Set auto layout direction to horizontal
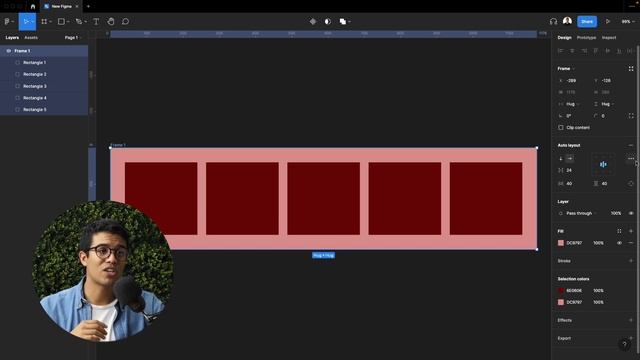Screen dimensions: 640x360 coord(570,158)
